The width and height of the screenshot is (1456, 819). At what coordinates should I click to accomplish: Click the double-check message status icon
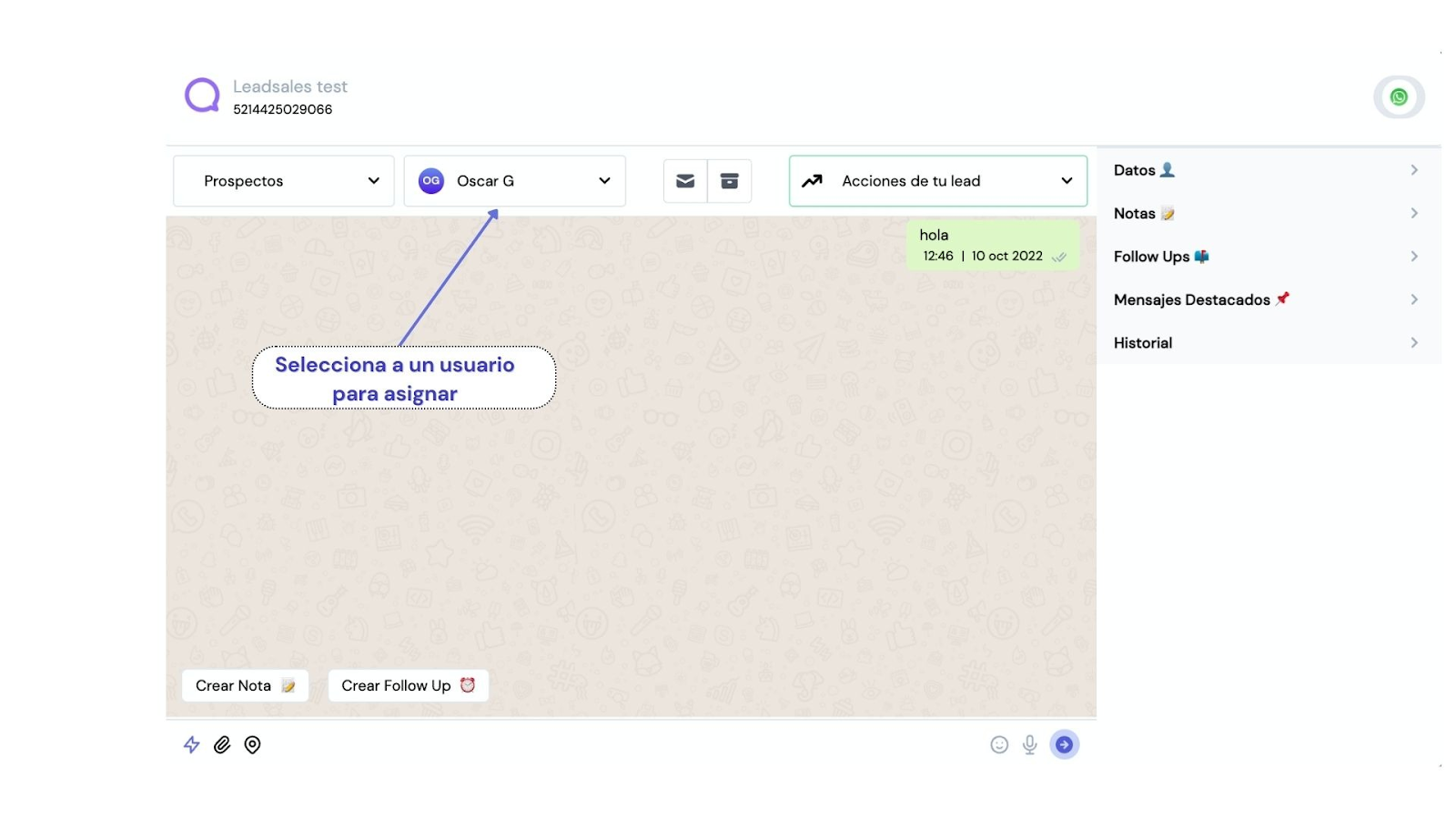(1059, 257)
